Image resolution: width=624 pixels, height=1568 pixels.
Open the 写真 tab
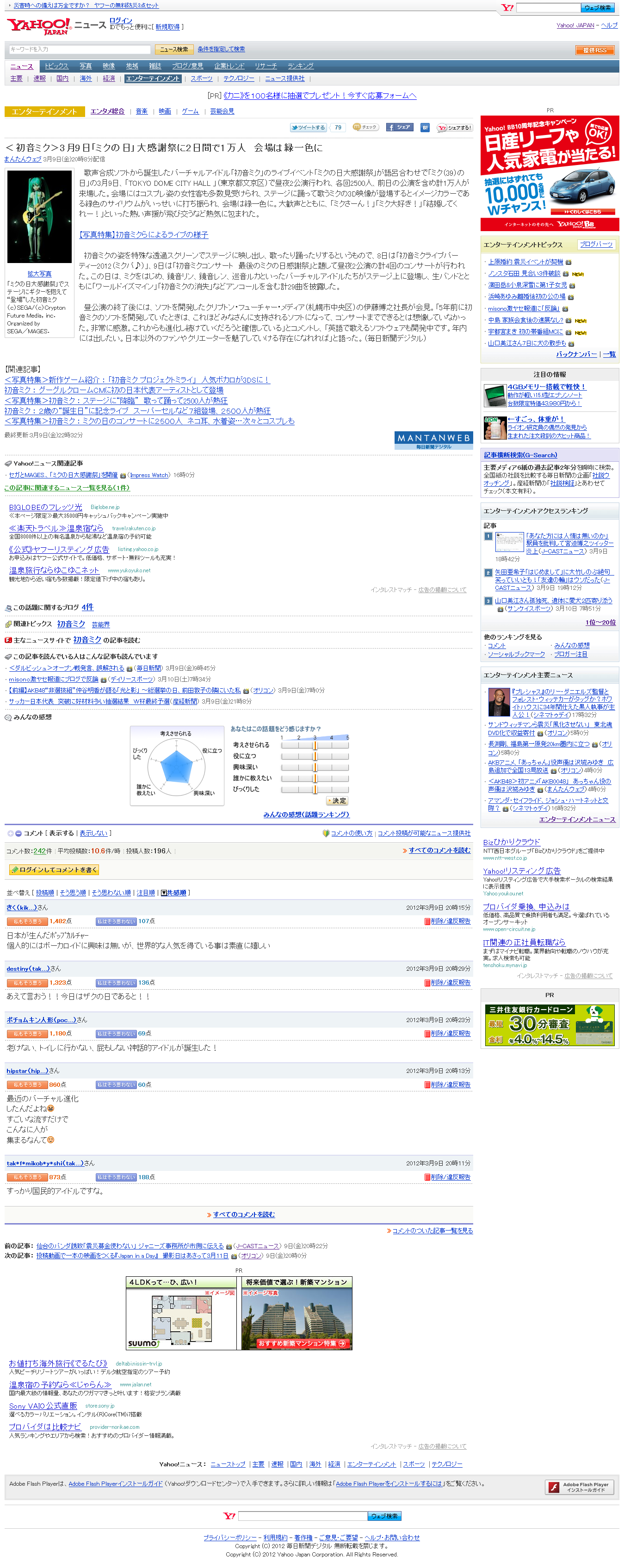point(85,66)
